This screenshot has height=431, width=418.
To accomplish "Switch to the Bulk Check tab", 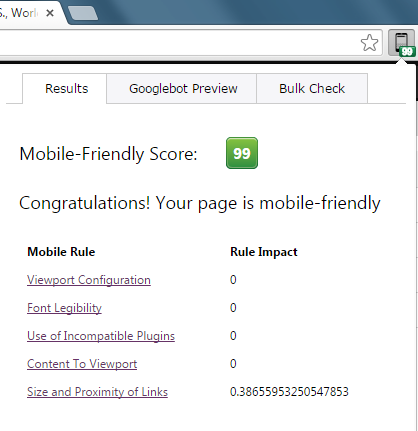I will (x=312, y=89).
